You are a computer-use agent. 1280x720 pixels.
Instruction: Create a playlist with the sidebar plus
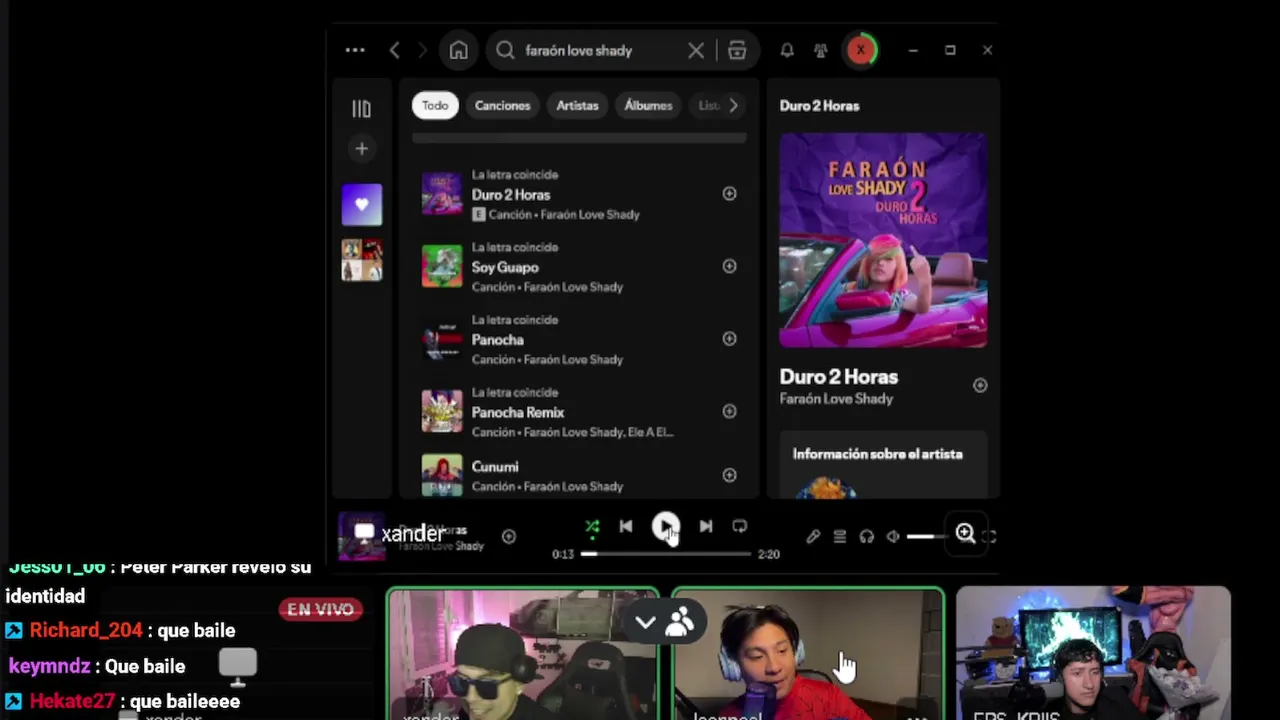[361, 149]
